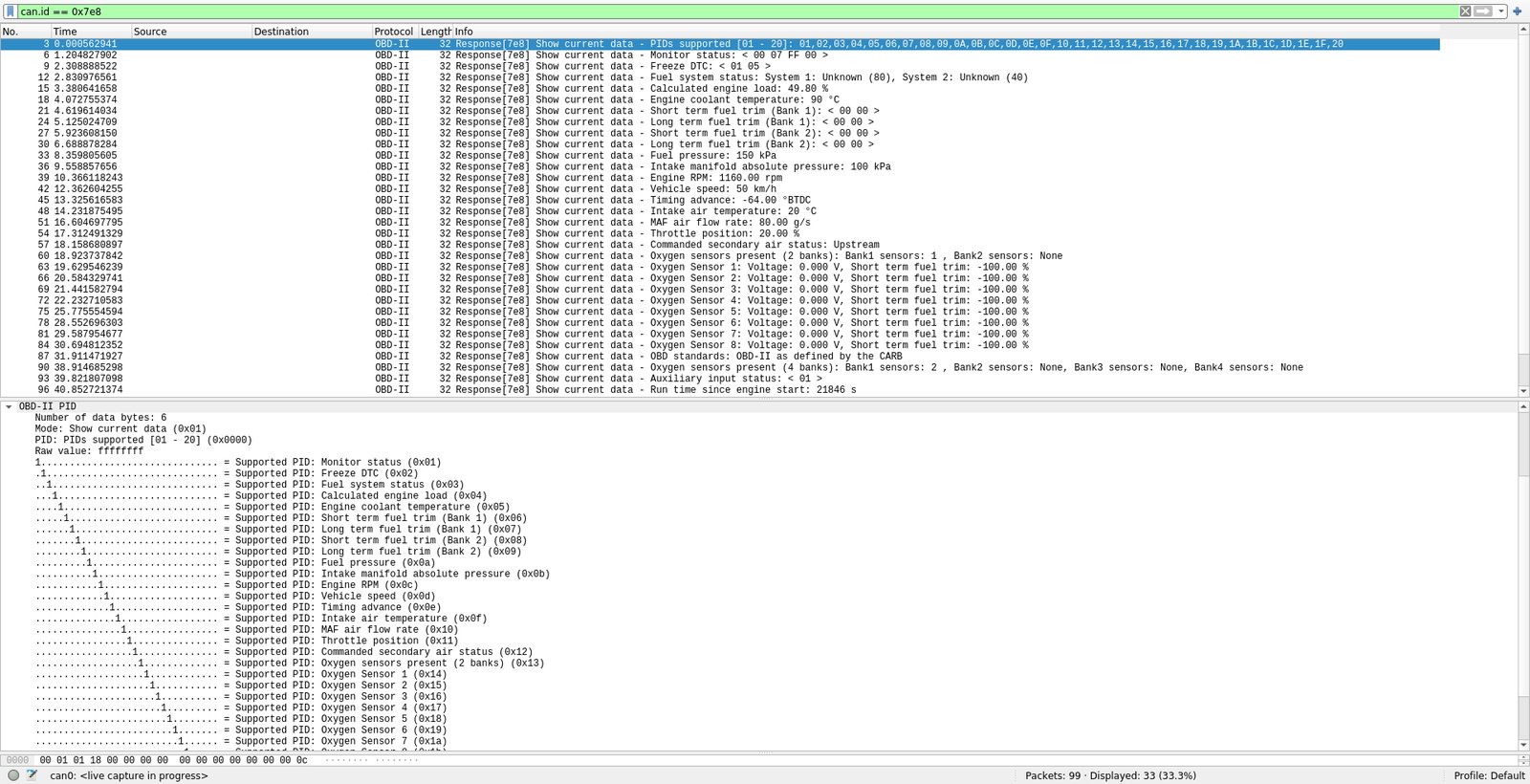1530x784 pixels.
Task: Select 'PID: PIDs supported [01 - 20]' detail line
Action: [x=143, y=441]
